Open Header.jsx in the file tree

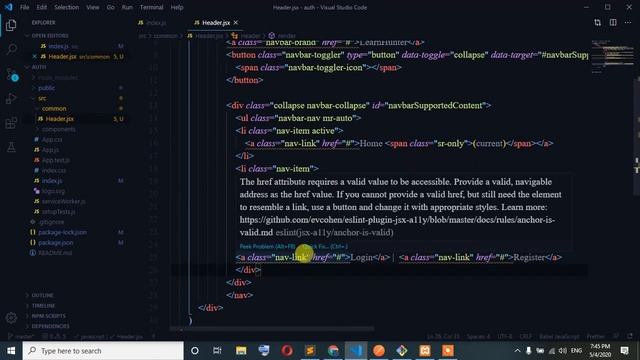click(60, 119)
